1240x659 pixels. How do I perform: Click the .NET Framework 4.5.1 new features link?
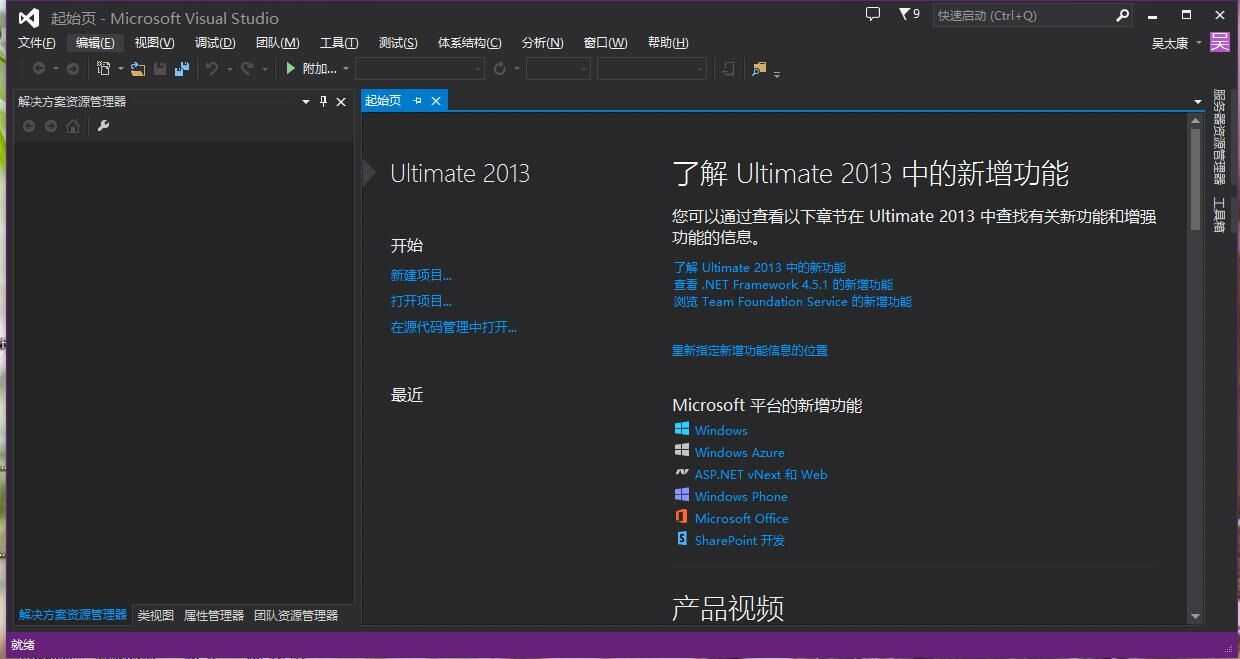(783, 285)
